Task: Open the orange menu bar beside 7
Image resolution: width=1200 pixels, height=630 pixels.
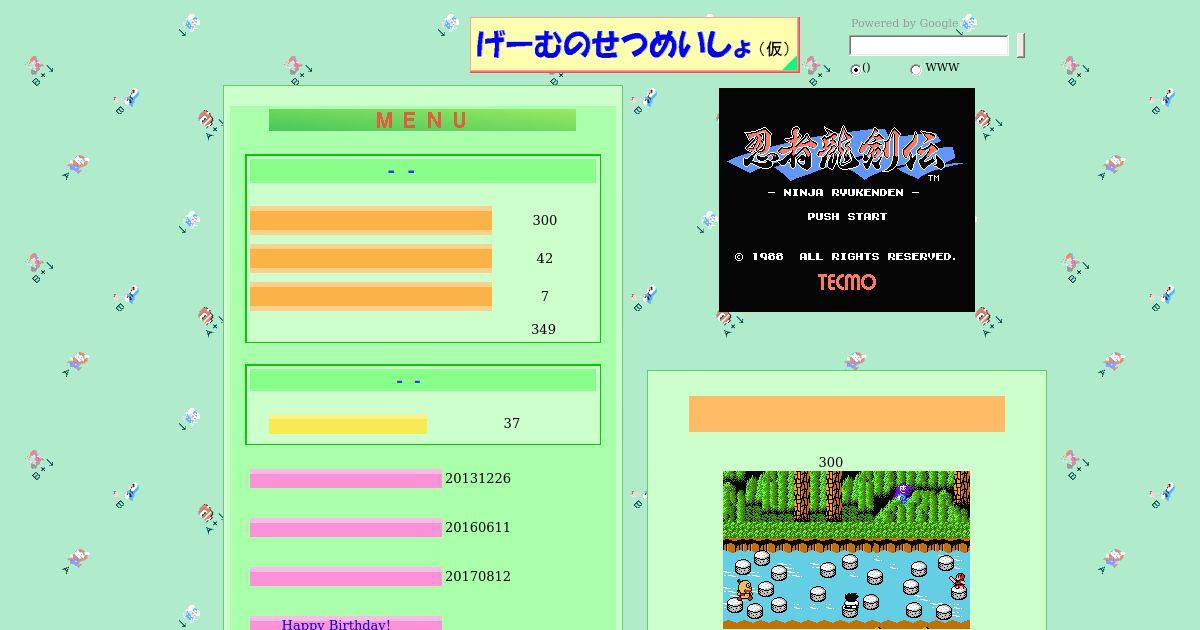Action: coord(371,296)
